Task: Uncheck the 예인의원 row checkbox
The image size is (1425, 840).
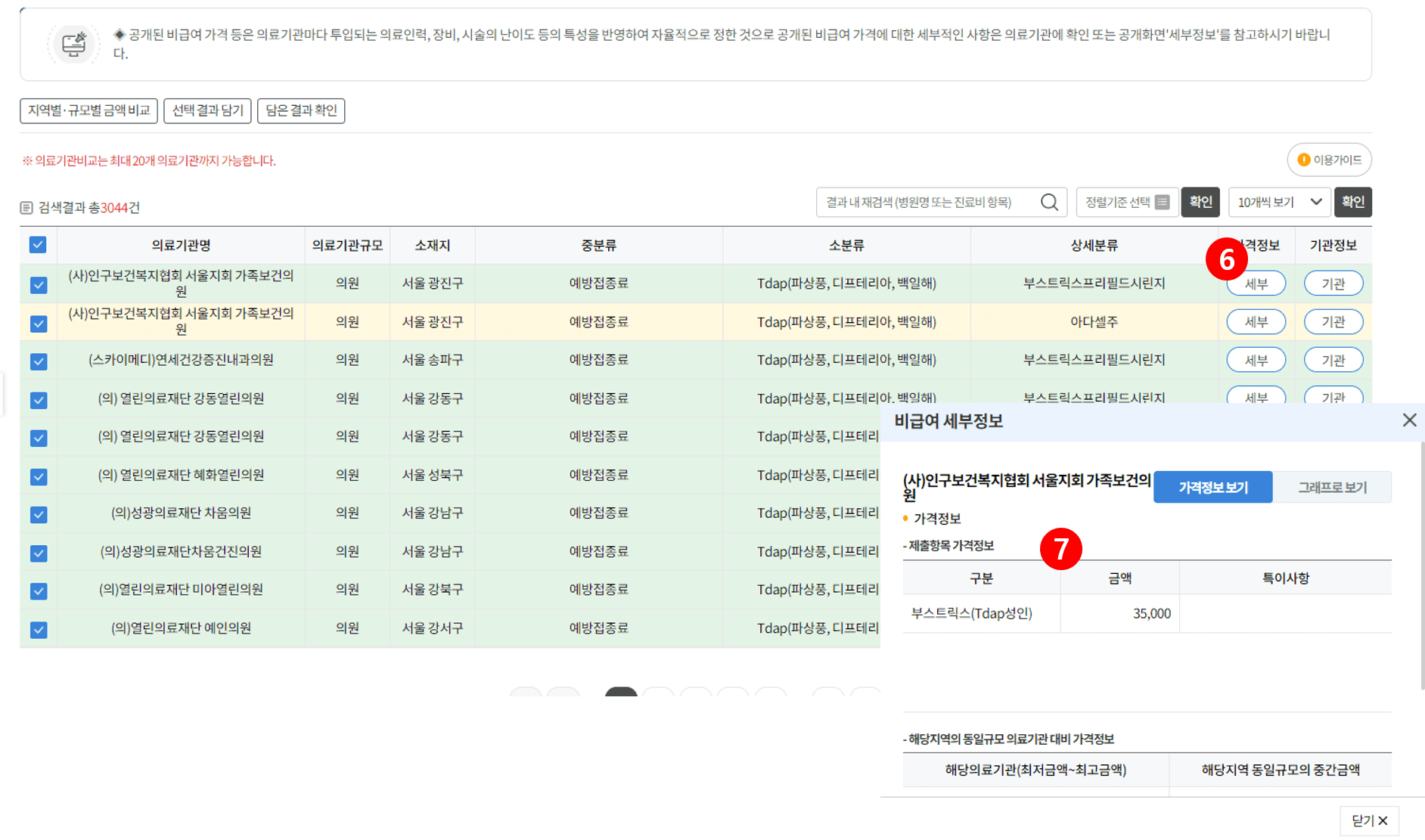Action: coord(38,628)
